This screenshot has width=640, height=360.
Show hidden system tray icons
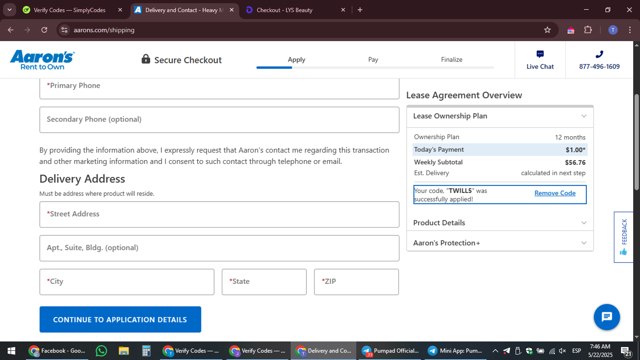495,351
